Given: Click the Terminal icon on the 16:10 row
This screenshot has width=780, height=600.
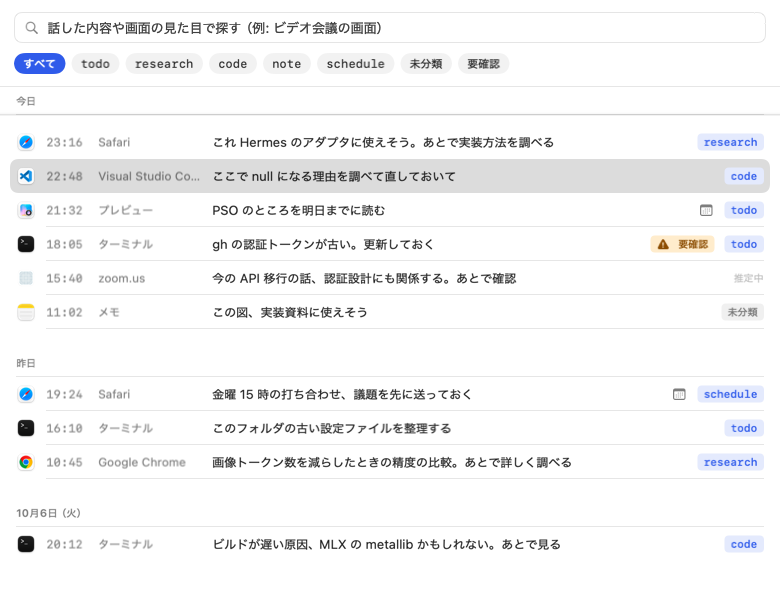Looking at the screenshot, I should click(x=26, y=428).
